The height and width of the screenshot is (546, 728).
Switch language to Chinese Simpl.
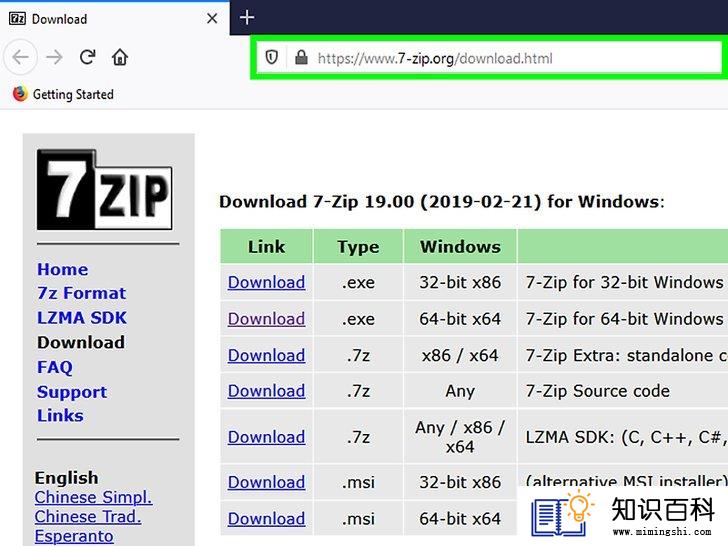(93, 497)
